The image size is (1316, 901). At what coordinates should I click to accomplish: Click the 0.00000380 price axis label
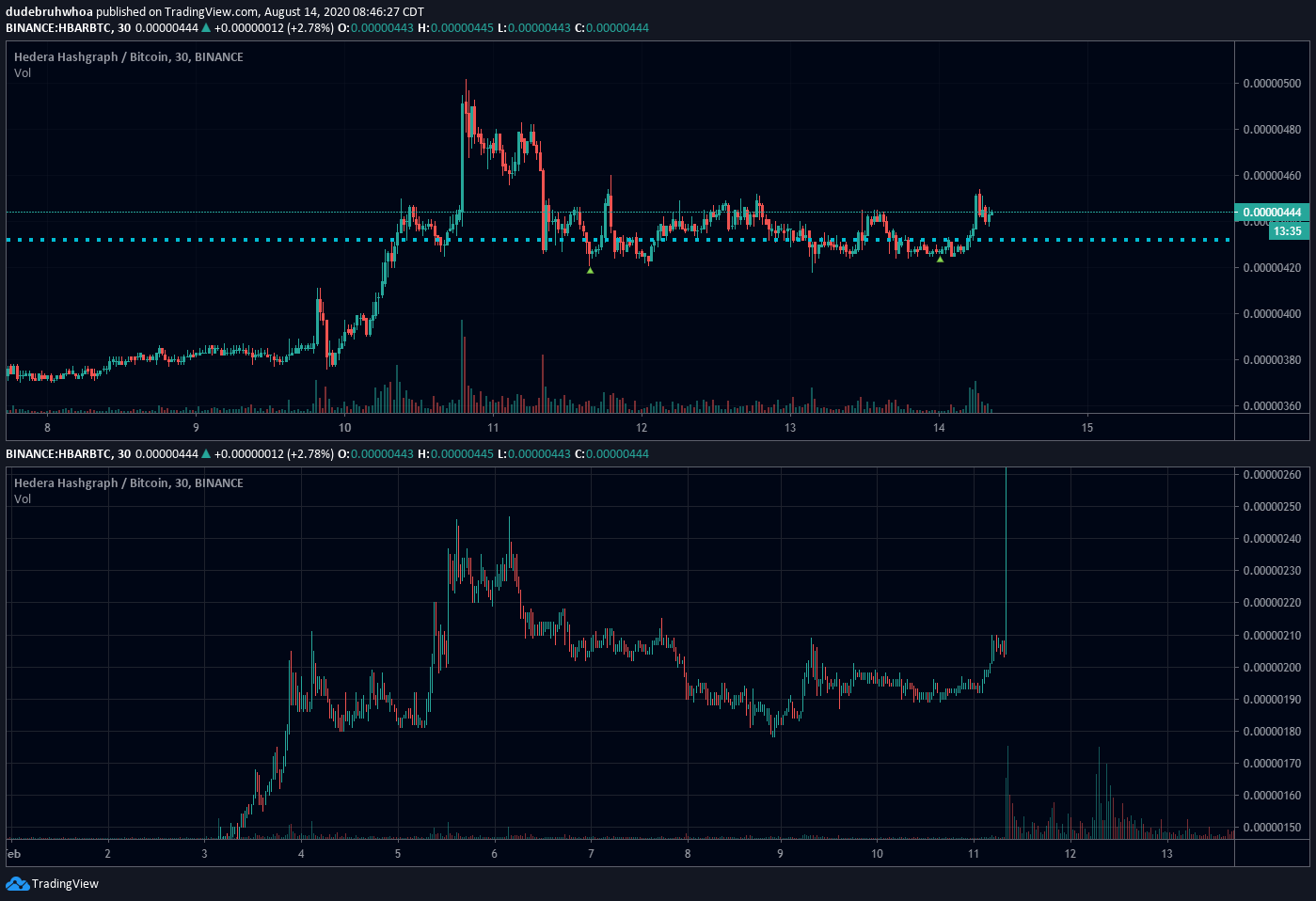coord(1272,360)
